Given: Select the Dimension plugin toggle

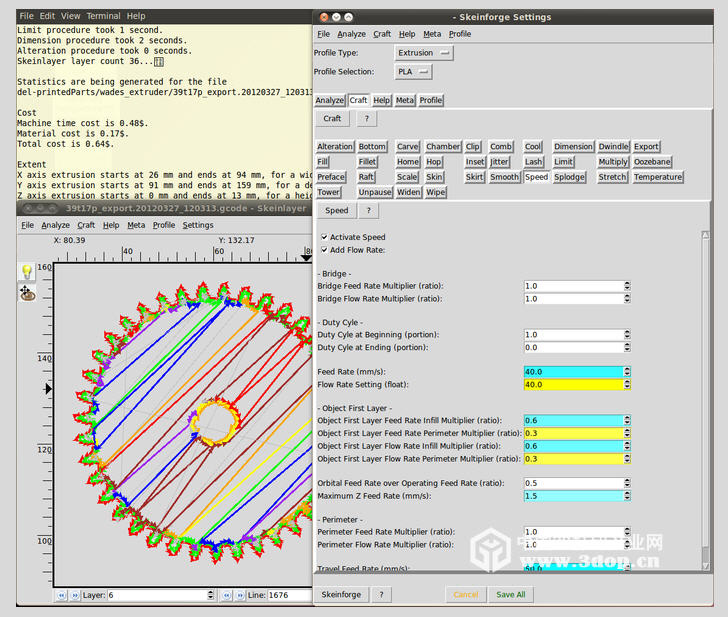Looking at the screenshot, I should 573,147.
